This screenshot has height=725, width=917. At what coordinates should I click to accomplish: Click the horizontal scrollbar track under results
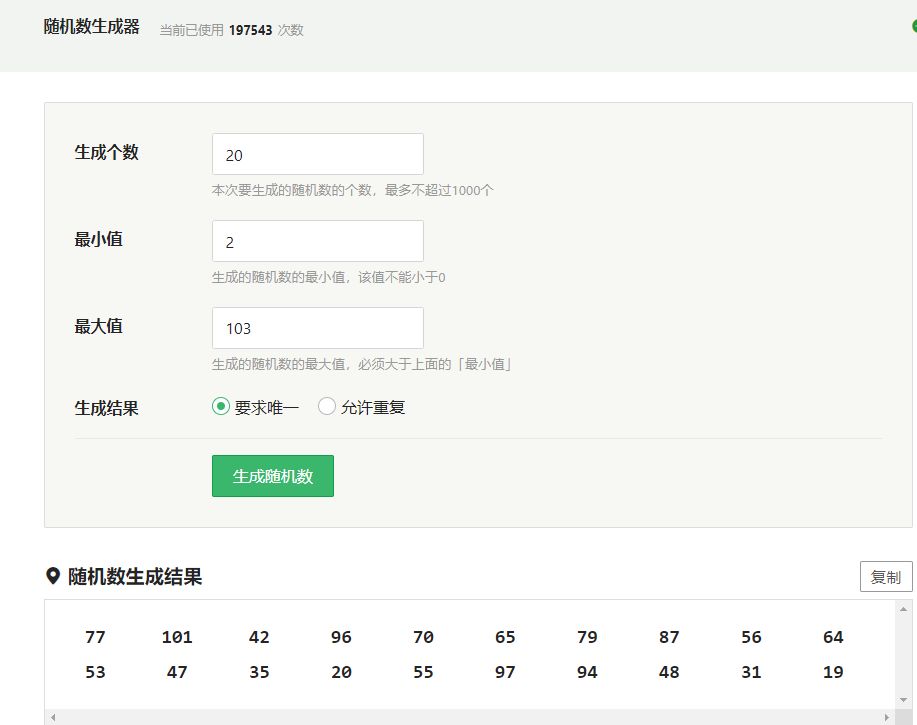[470, 717]
